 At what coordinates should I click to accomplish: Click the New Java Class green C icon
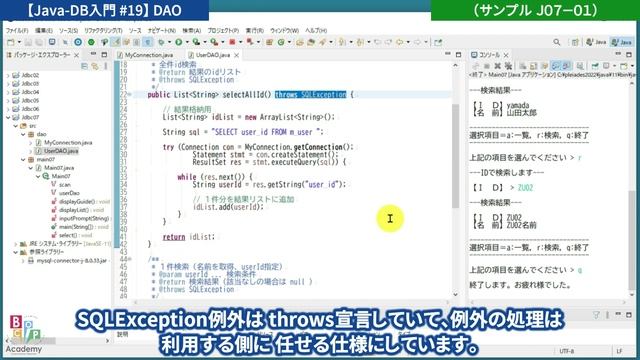[x=281, y=42]
